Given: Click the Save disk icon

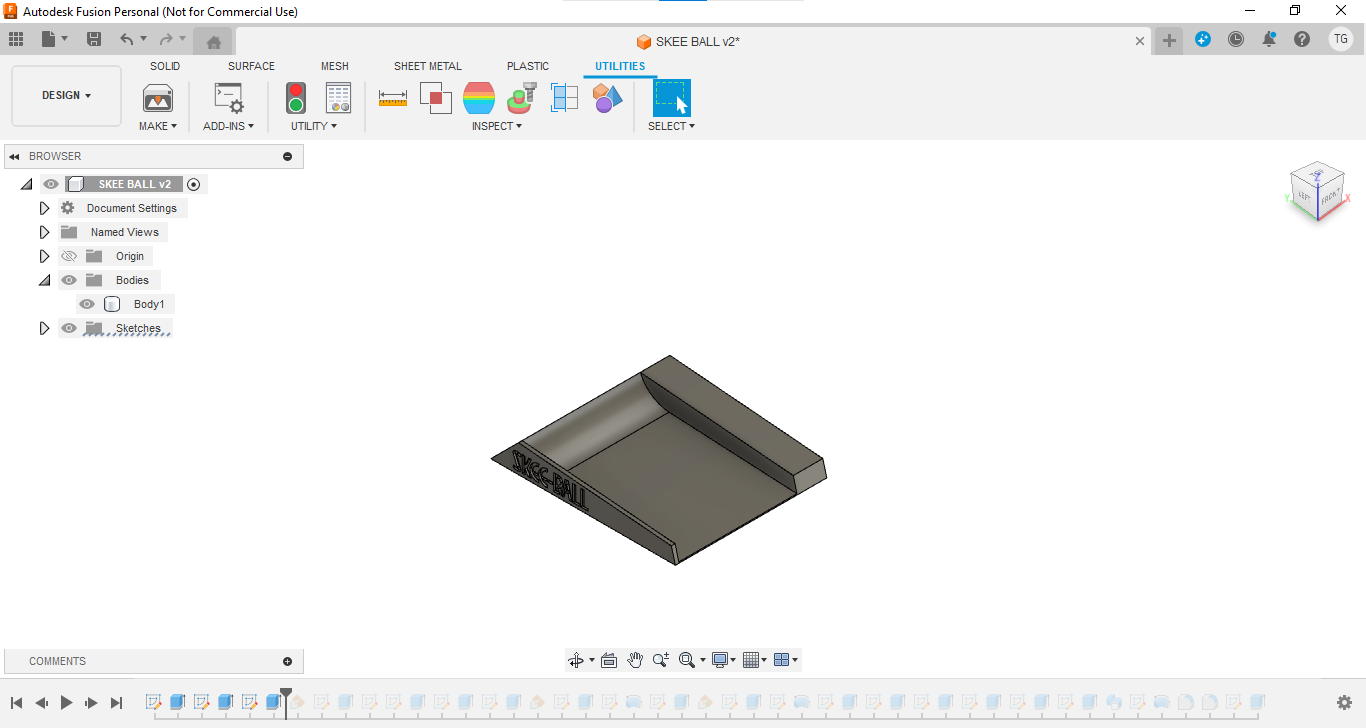Looking at the screenshot, I should pyautogui.click(x=94, y=39).
